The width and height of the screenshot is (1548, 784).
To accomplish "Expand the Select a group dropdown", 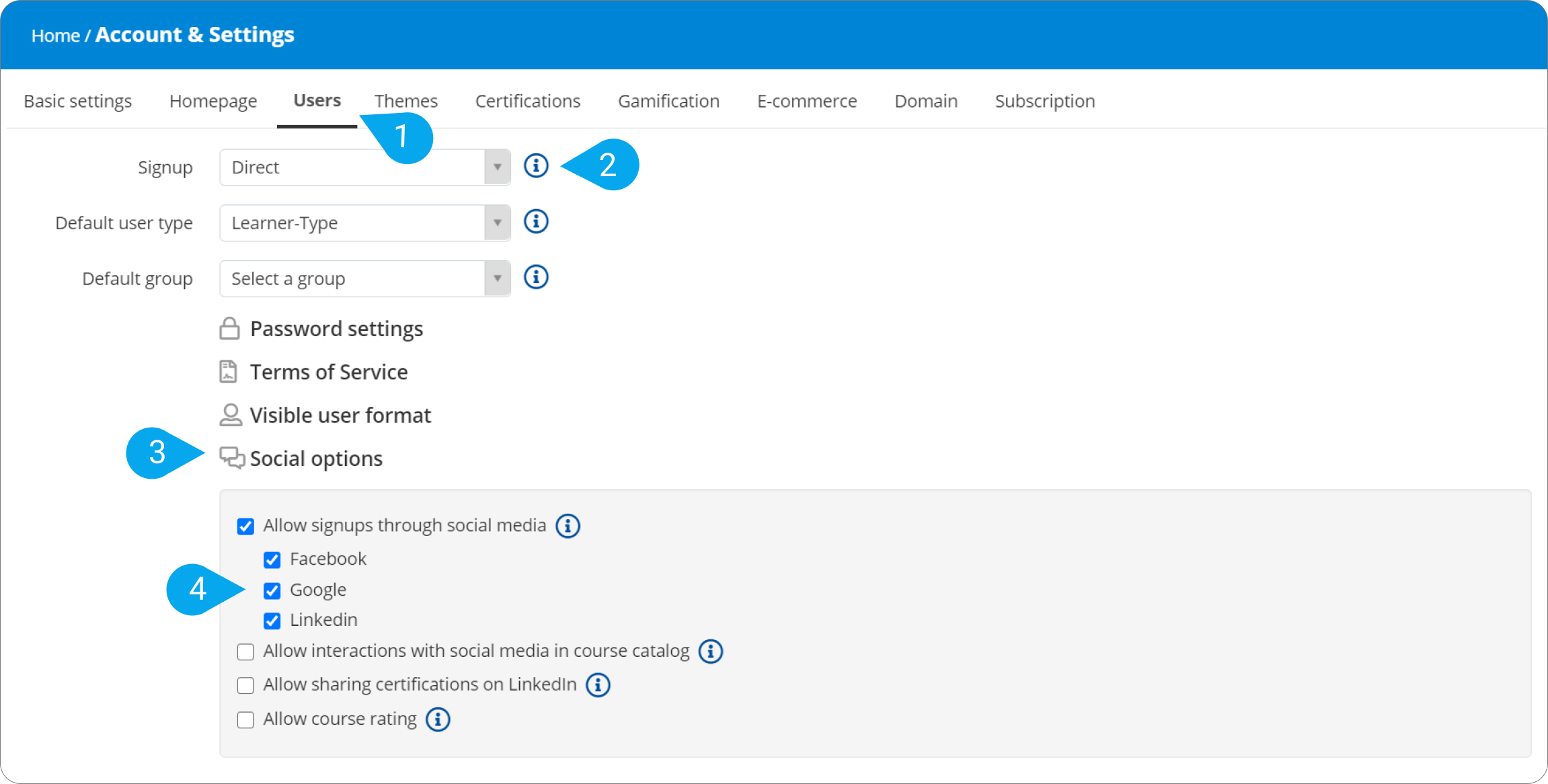I will coord(364,279).
